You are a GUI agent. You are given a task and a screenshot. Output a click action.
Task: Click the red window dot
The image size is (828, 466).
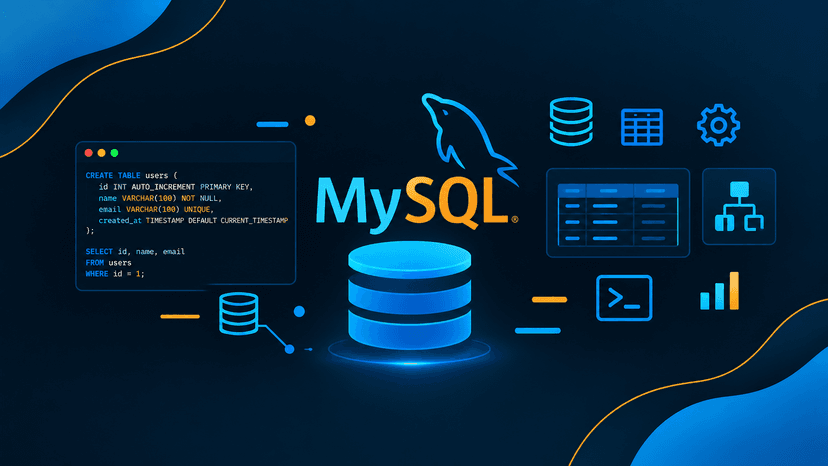[x=89, y=153]
